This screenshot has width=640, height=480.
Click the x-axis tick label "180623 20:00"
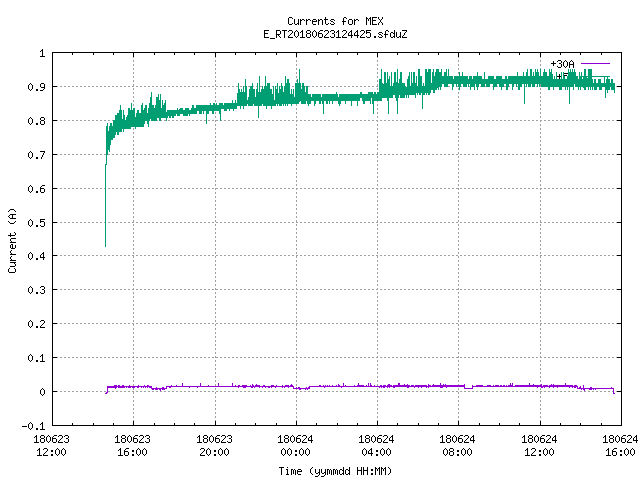pyautogui.click(x=214, y=446)
